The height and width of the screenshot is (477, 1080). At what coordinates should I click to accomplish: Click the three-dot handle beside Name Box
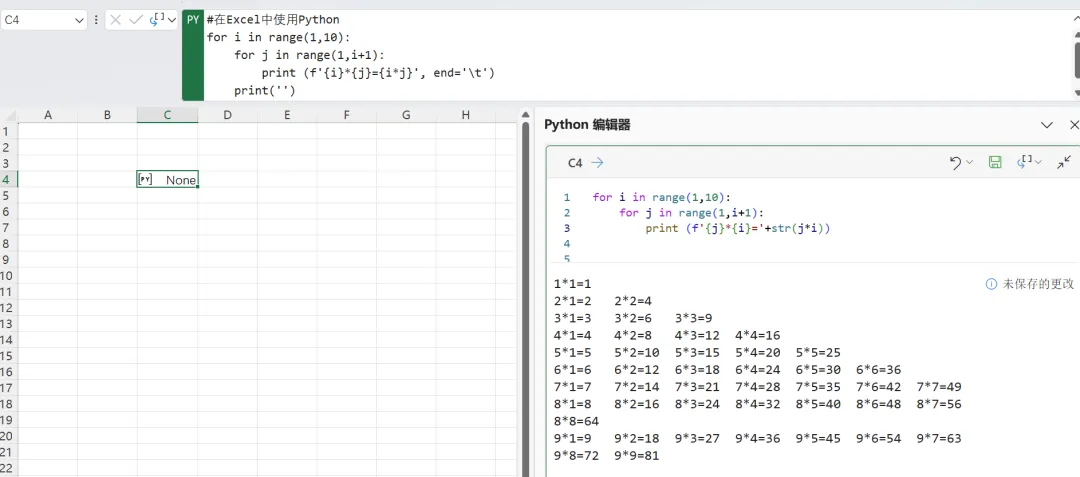pos(96,20)
